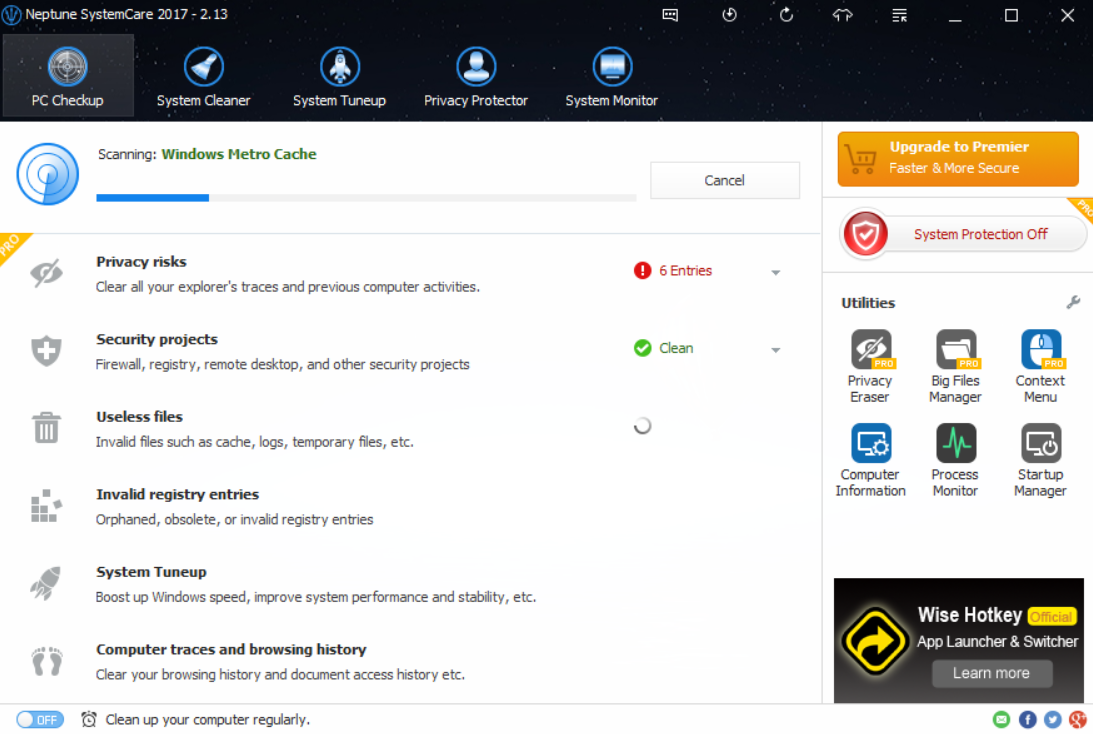Select the Privacy risks heading
Image resolution: width=1093 pixels, height=734 pixels.
pos(142,262)
